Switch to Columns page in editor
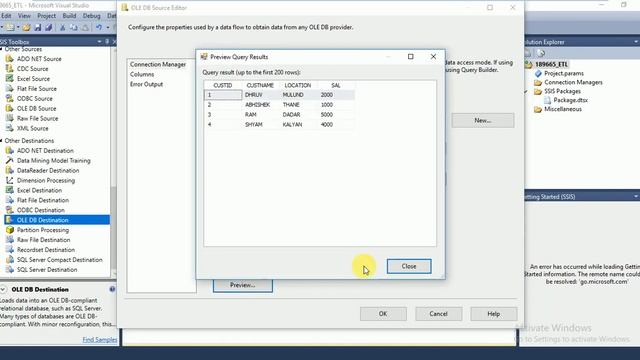This screenshot has width=640, height=360. point(142,74)
